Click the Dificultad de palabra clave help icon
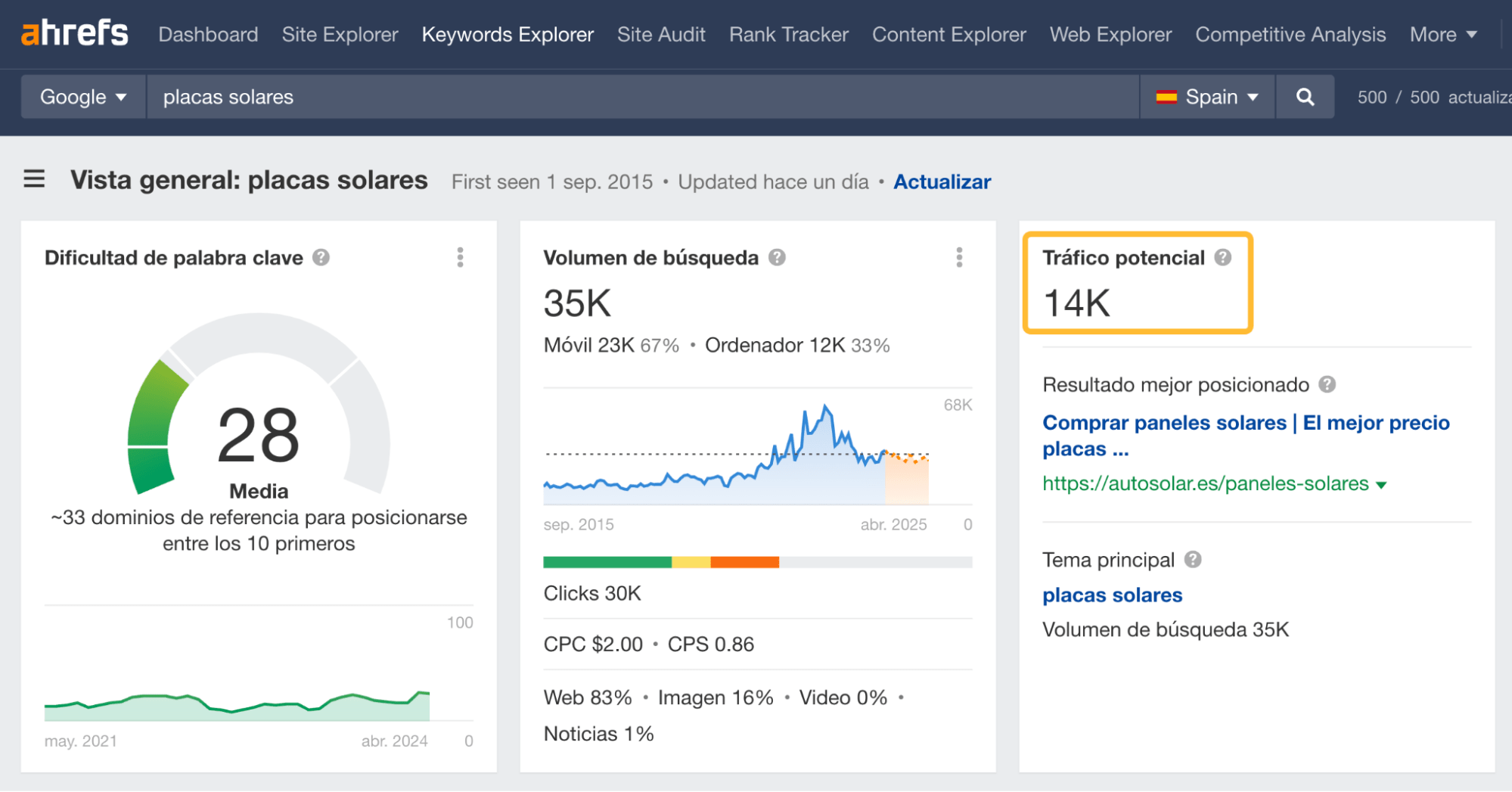 [x=321, y=256]
